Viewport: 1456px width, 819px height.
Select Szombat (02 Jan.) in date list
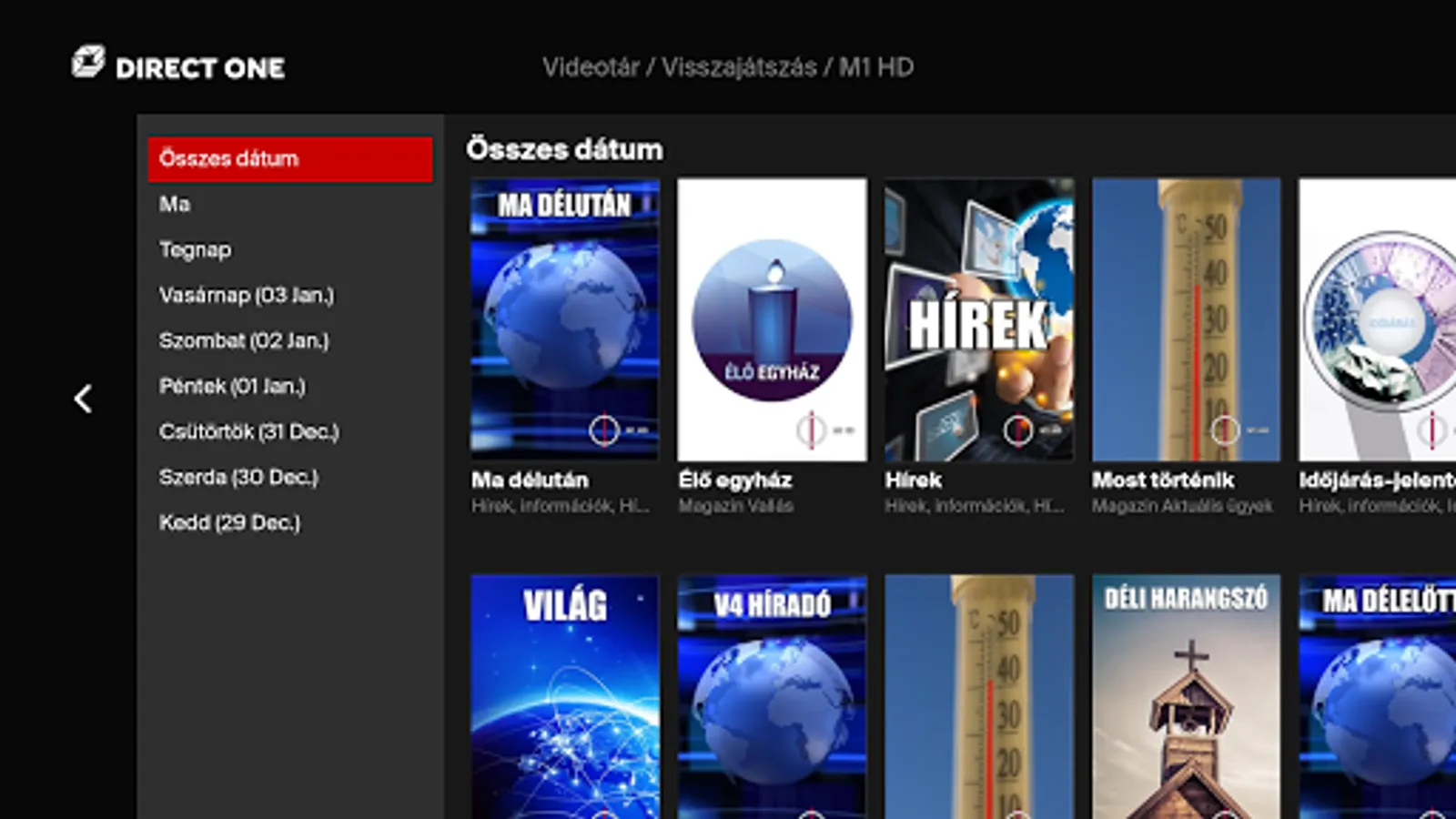click(x=290, y=341)
